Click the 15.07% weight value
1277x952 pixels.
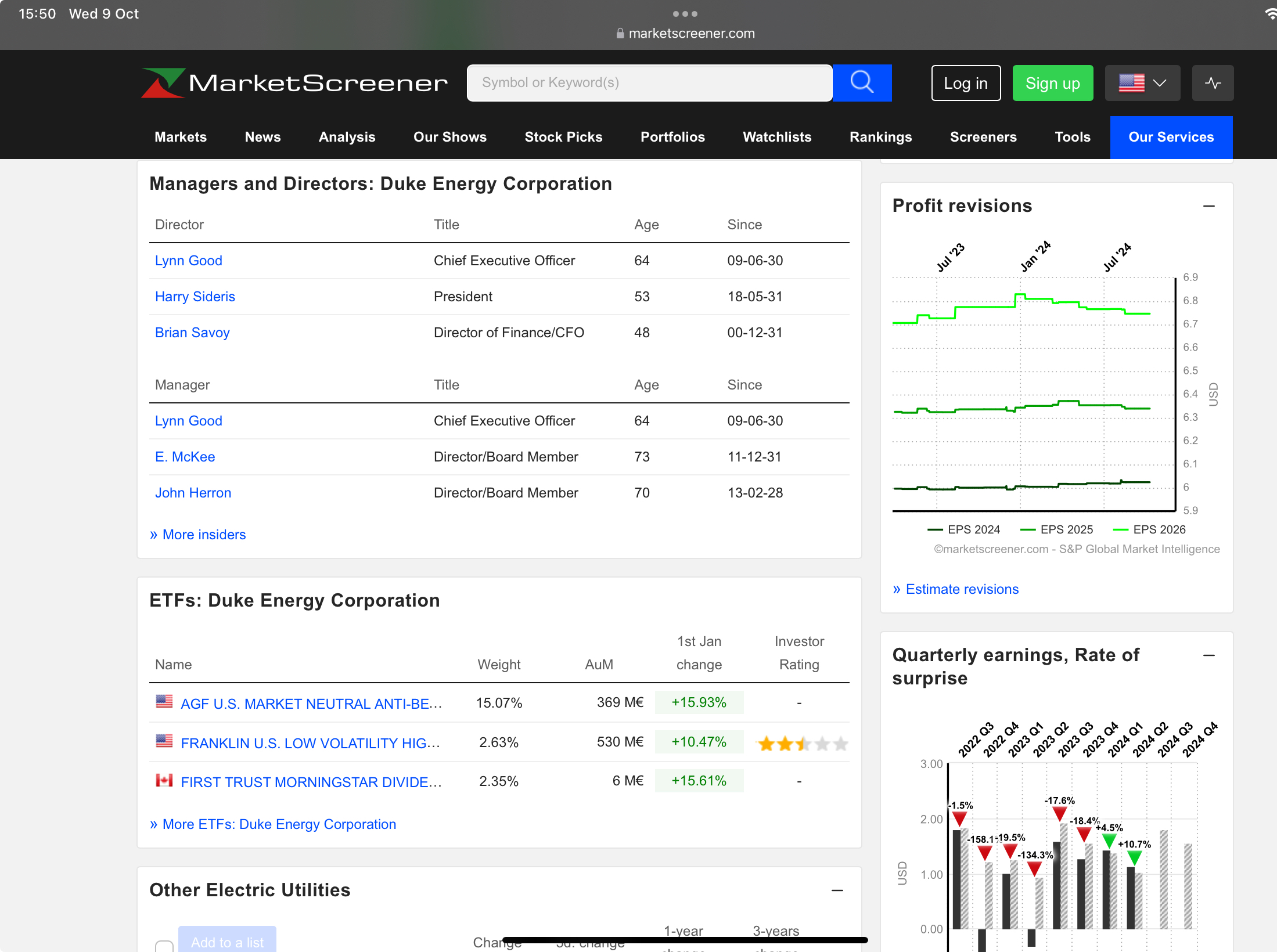point(499,703)
